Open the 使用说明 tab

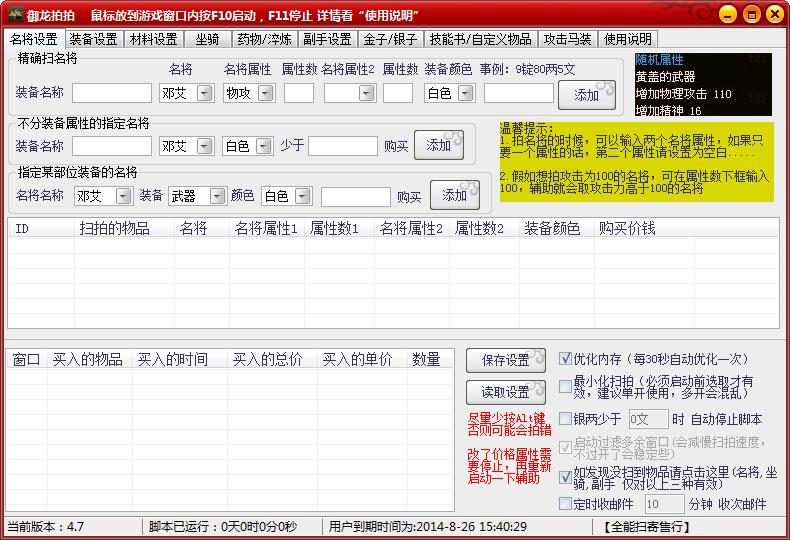click(x=628, y=39)
